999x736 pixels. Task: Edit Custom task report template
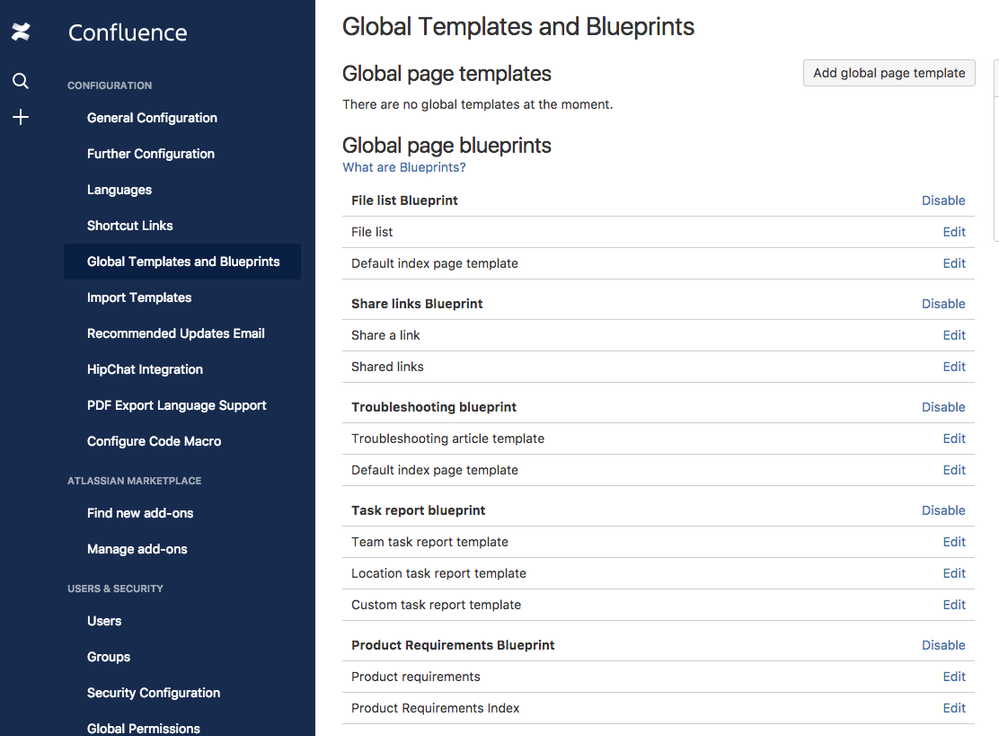tap(954, 605)
